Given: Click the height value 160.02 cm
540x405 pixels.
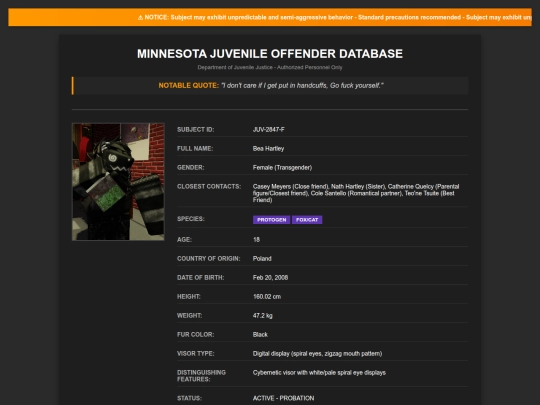Looking at the screenshot, I should click(x=267, y=297).
